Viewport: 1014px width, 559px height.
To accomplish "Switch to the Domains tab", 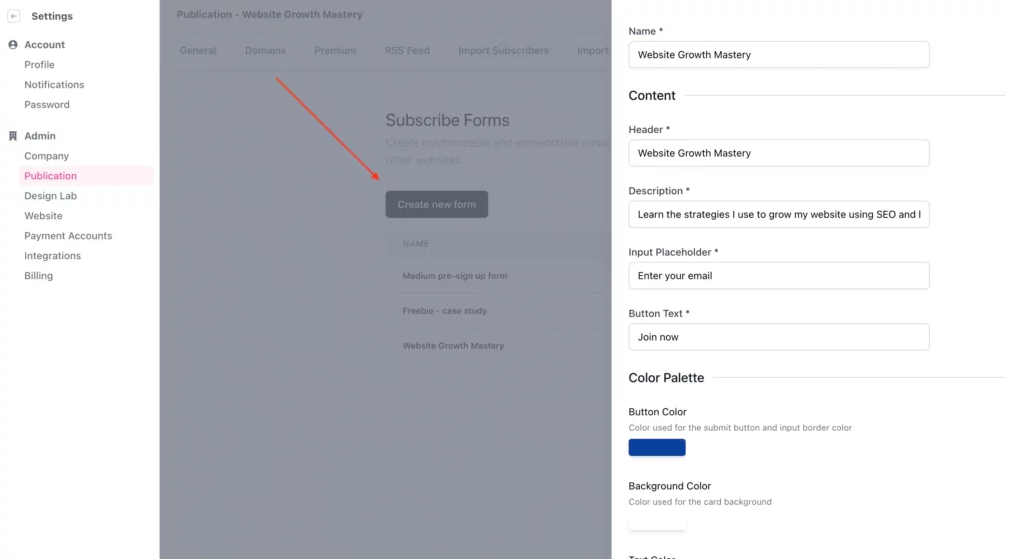I will click(x=265, y=50).
